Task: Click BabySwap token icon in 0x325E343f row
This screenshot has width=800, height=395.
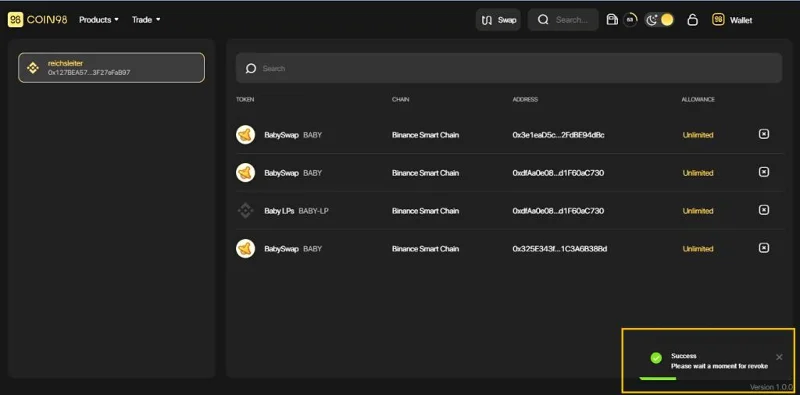Action: coord(245,249)
